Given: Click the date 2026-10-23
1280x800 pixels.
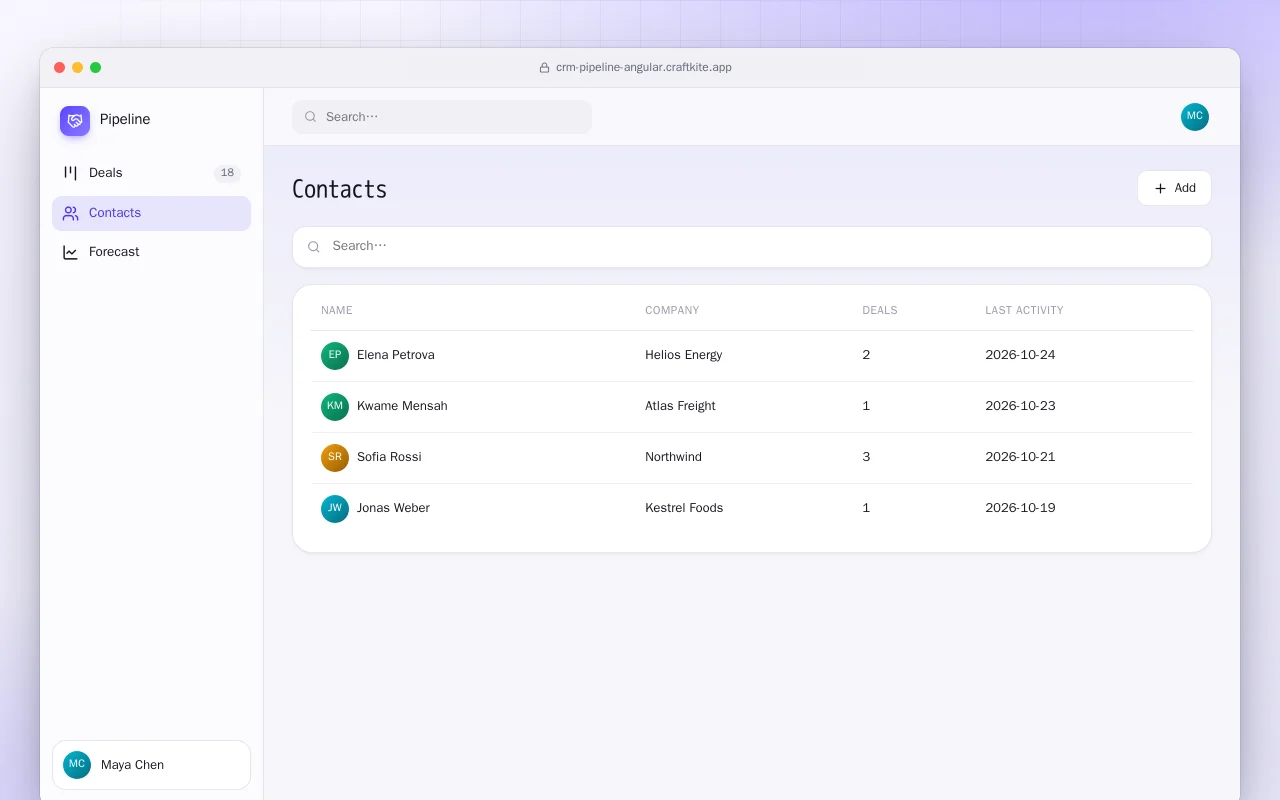Looking at the screenshot, I should click(1020, 406).
